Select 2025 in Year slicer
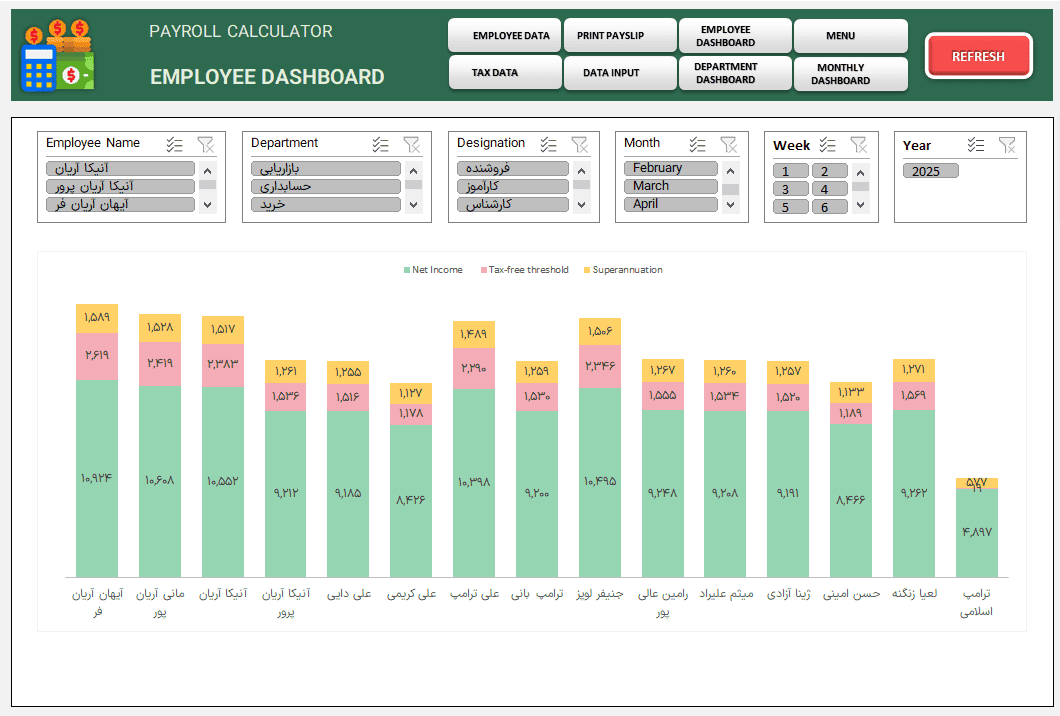This screenshot has width=1060, height=716. click(930, 171)
